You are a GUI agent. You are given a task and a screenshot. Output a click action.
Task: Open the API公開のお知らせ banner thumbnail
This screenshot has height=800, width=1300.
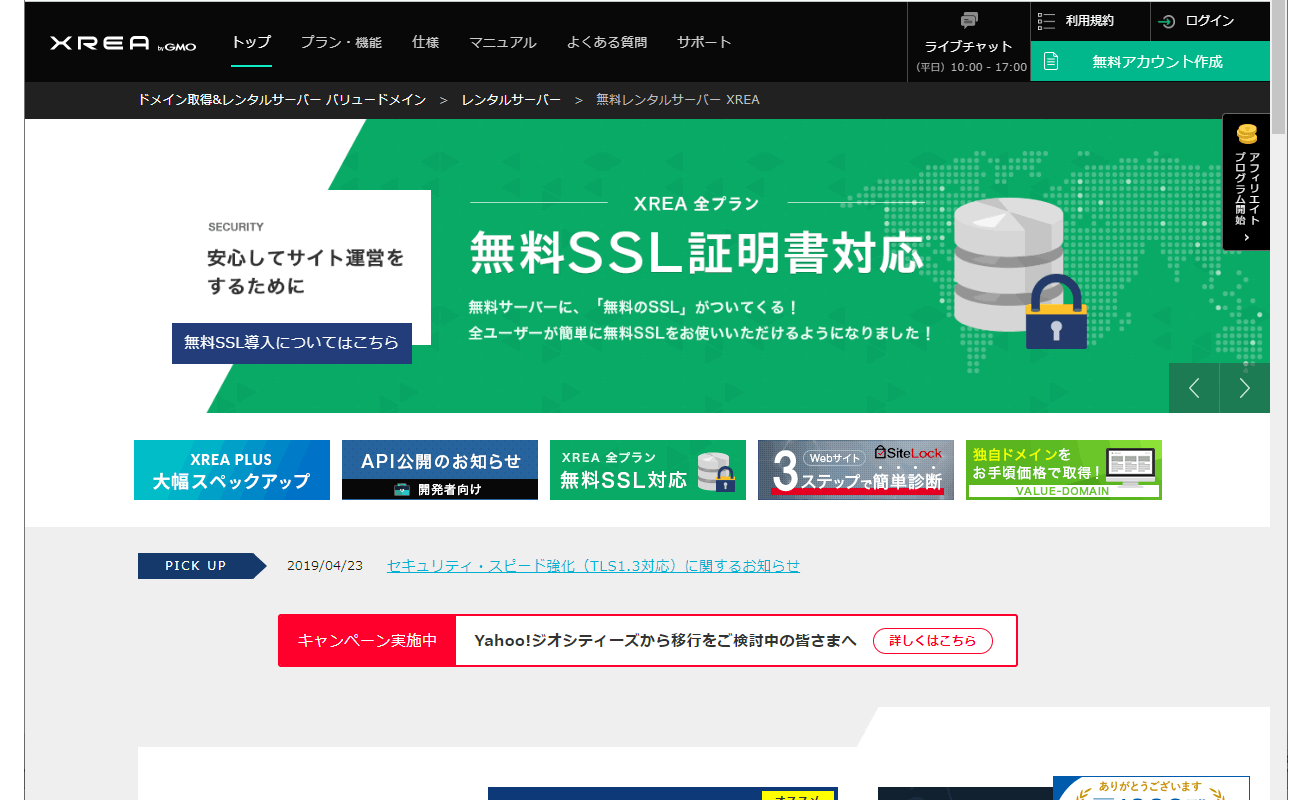click(x=440, y=470)
